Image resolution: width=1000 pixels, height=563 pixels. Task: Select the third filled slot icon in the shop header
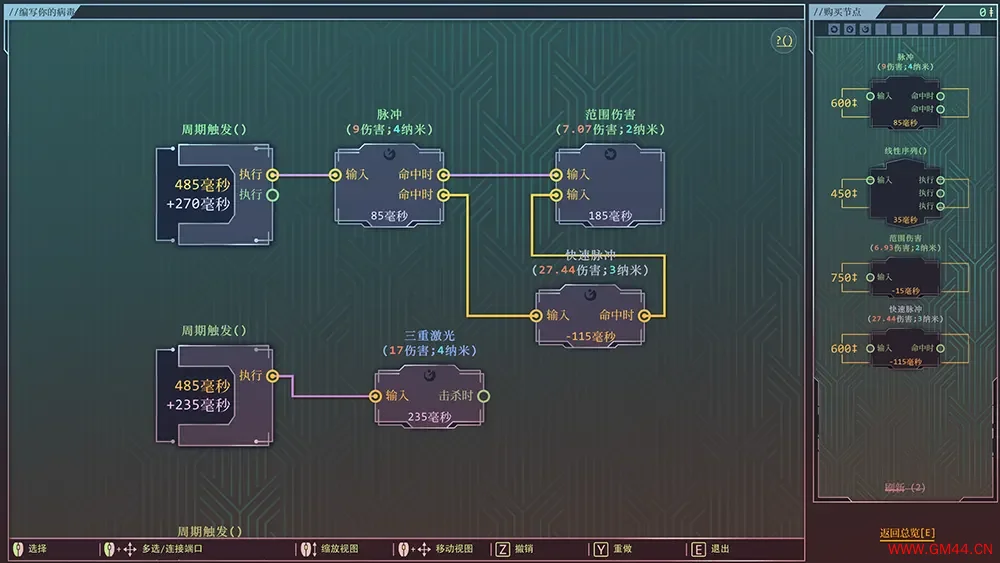coord(865,29)
